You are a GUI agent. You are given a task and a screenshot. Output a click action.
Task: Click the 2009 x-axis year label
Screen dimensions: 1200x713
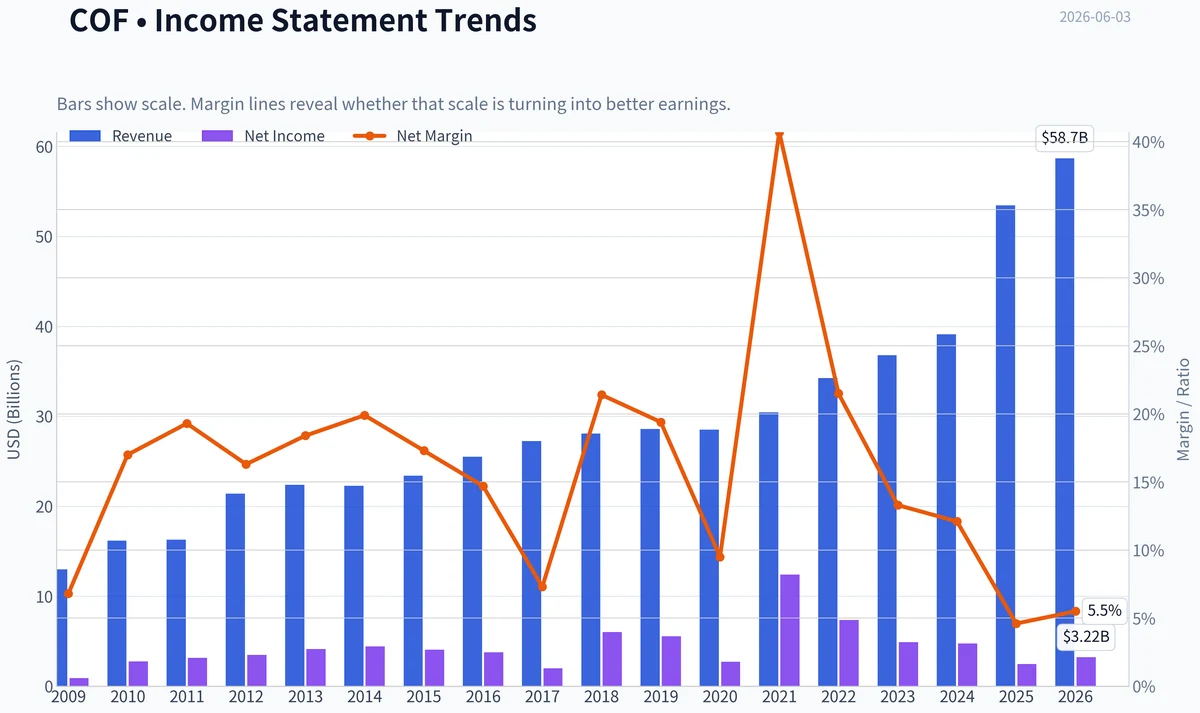pyautogui.click(x=69, y=697)
